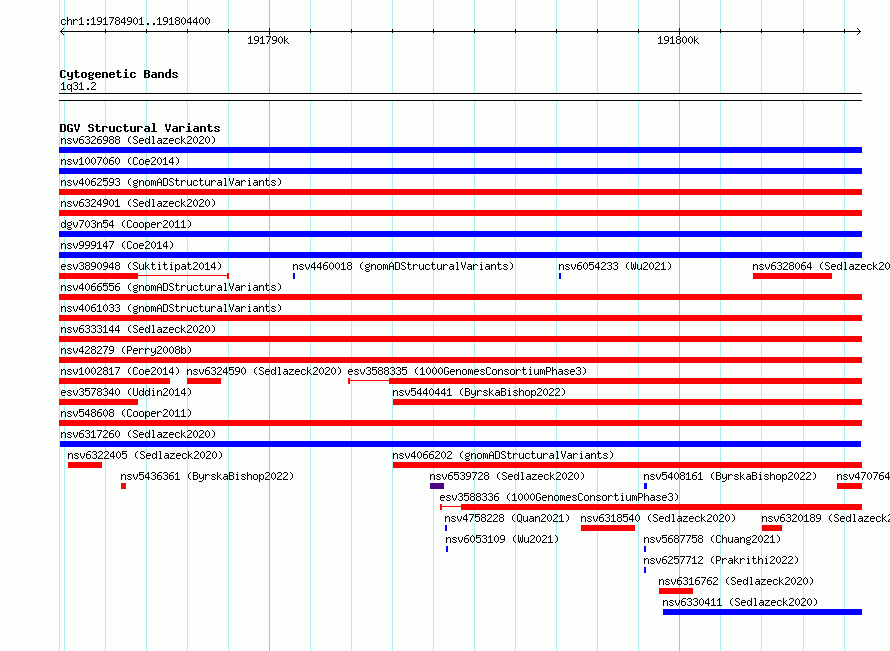This screenshot has width=890, height=651.
Task: Click the Cytogenetic Bands track title
Action: 119,74
